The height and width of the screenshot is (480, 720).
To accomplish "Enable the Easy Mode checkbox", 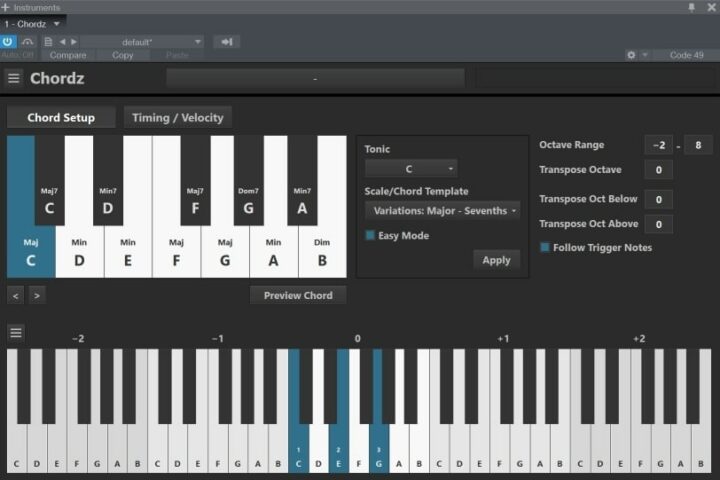I will tap(371, 236).
